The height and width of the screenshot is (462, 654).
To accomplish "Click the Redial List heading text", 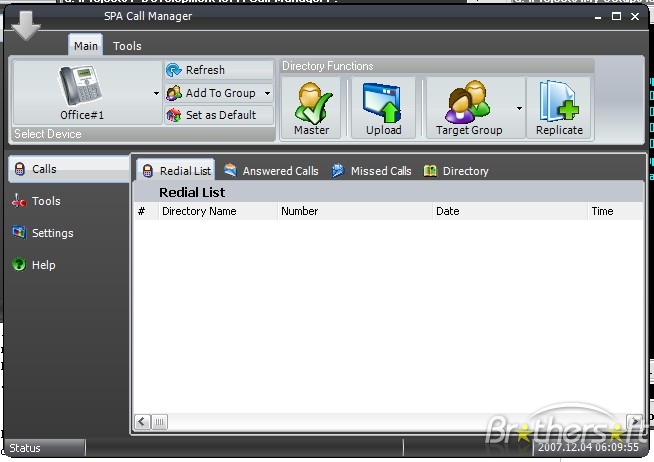I will pos(192,192).
